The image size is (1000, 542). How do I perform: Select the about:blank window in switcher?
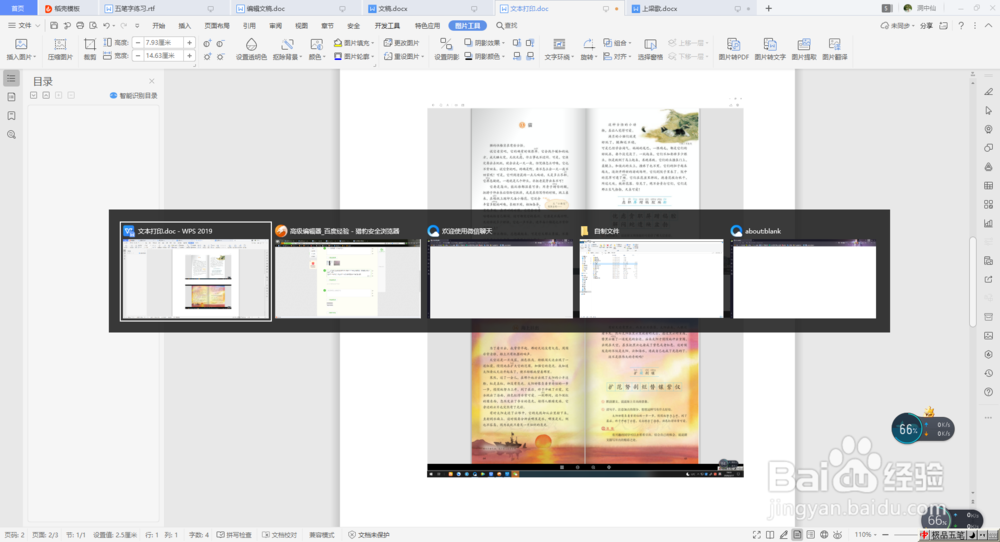tap(804, 271)
